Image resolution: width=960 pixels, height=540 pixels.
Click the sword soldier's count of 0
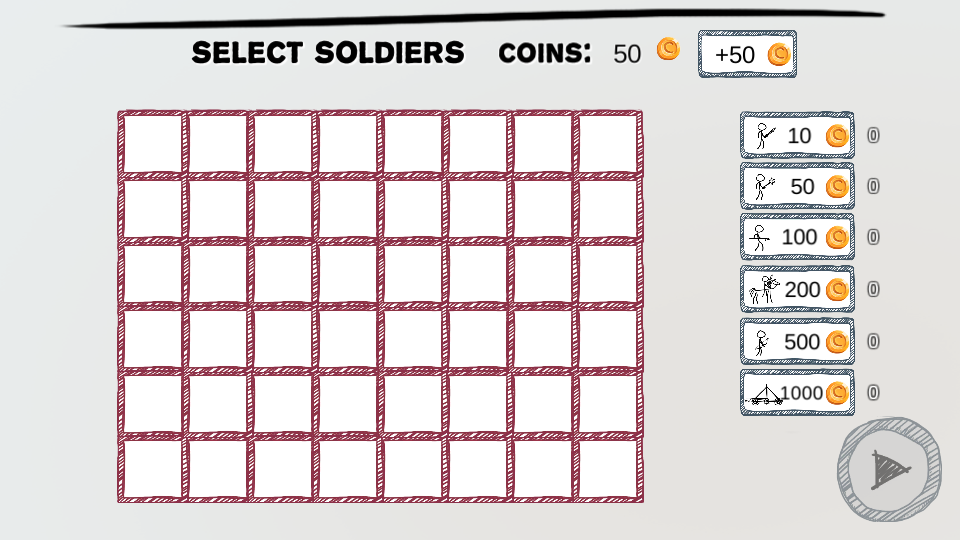[x=873, y=135]
